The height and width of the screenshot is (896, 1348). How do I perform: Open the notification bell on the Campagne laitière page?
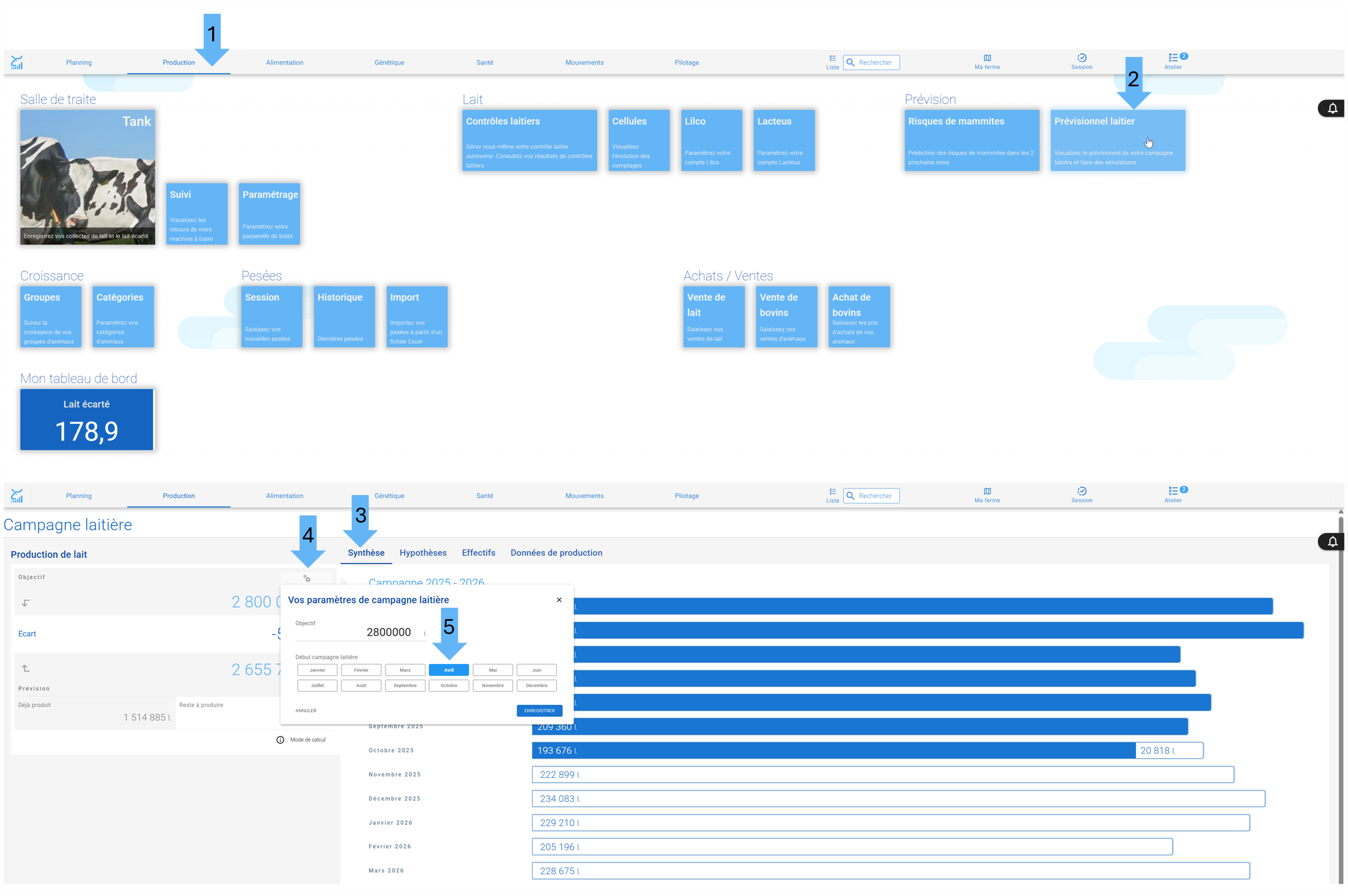1332,542
